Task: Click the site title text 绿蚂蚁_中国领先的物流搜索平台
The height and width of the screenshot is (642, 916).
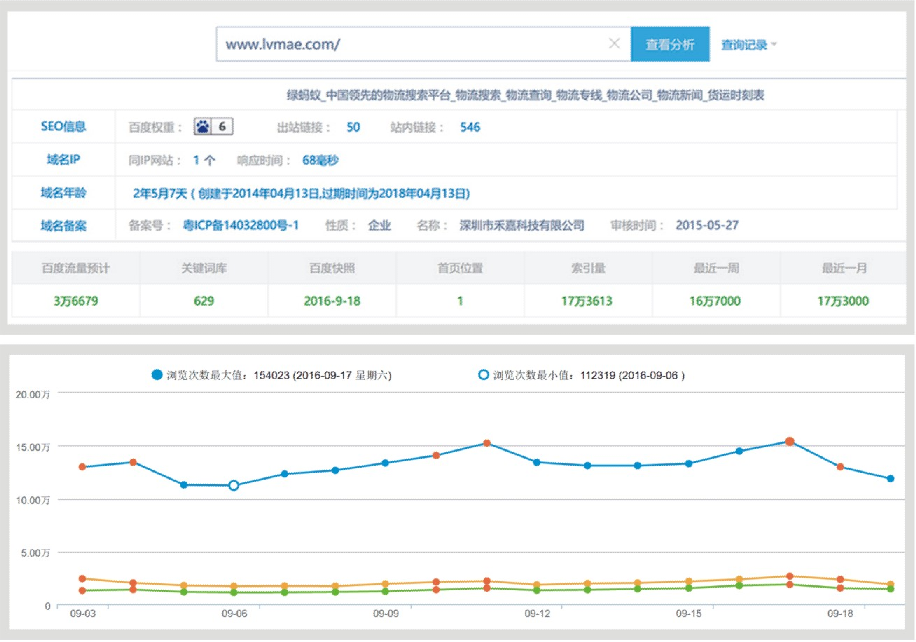Action: (368, 95)
